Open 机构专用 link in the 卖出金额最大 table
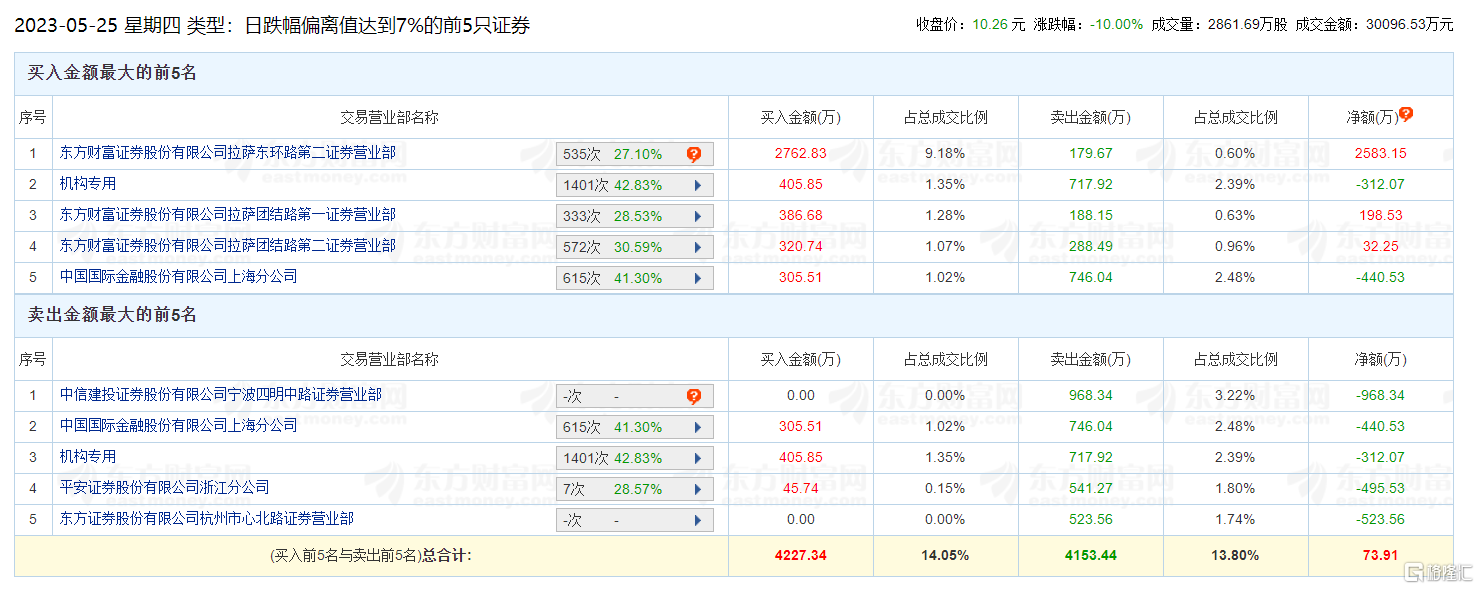Image resolution: width=1479 pixels, height=589 pixels. (x=88, y=457)
